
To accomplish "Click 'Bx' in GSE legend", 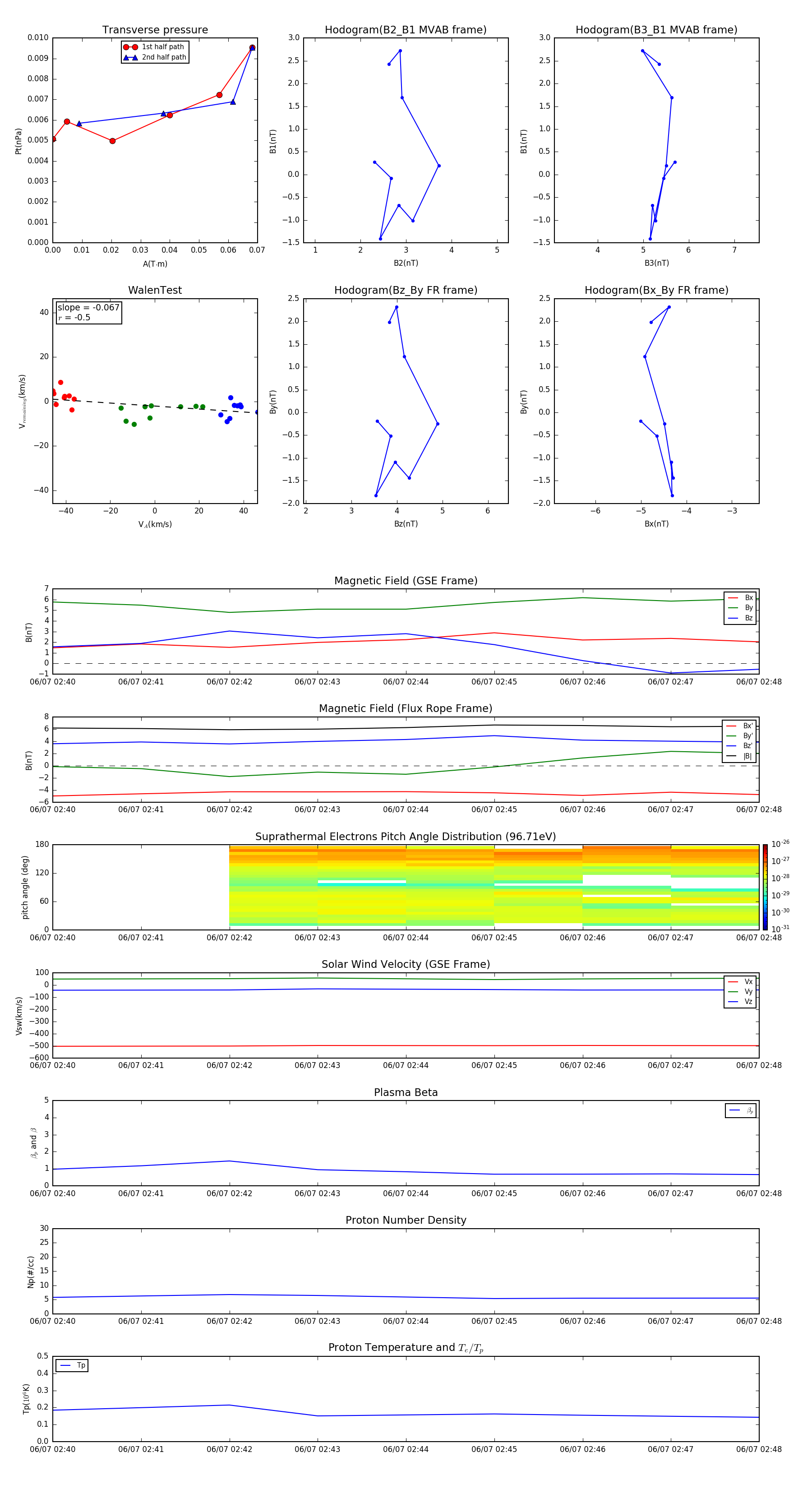I will coord(741,598).
